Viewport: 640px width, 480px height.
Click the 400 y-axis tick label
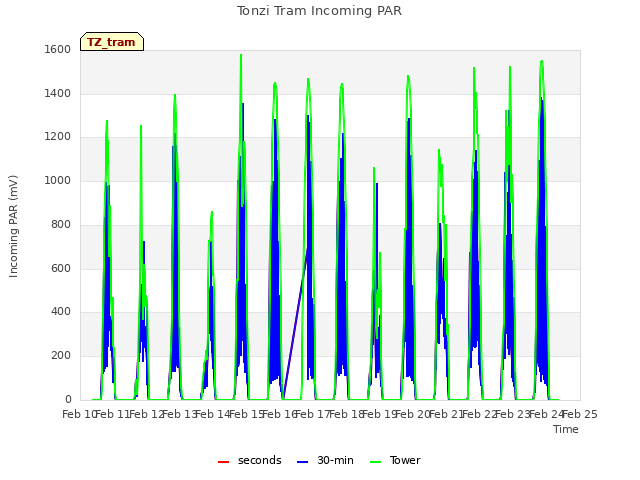(x=61, y=312)
